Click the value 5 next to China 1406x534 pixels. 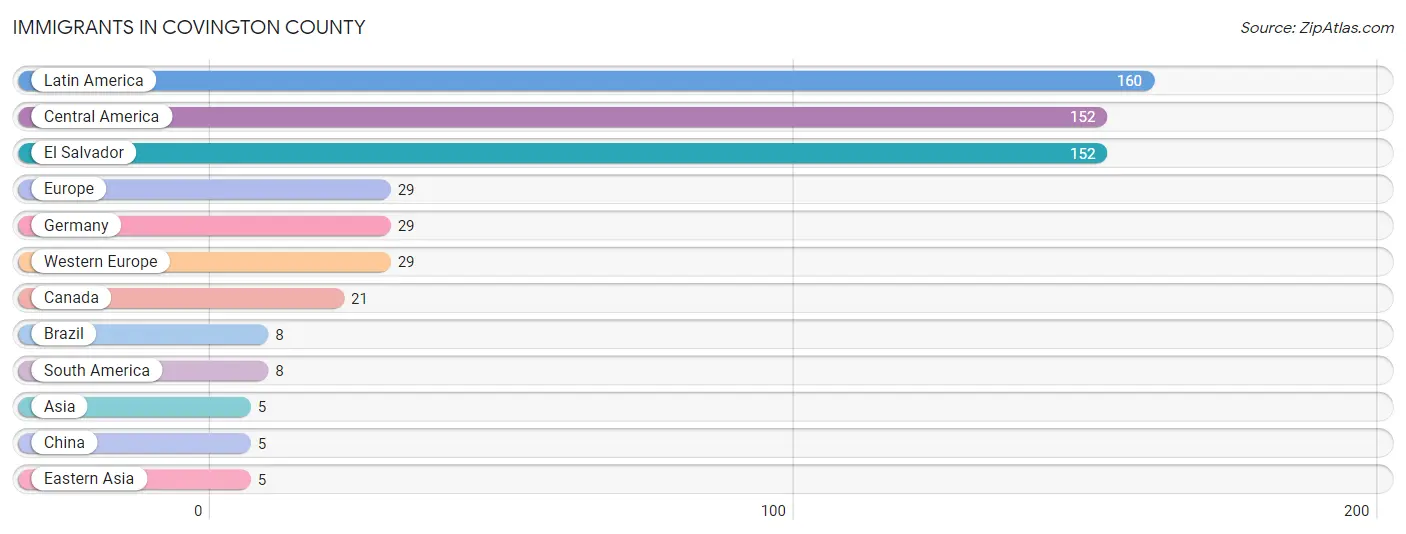coord(262,444)
